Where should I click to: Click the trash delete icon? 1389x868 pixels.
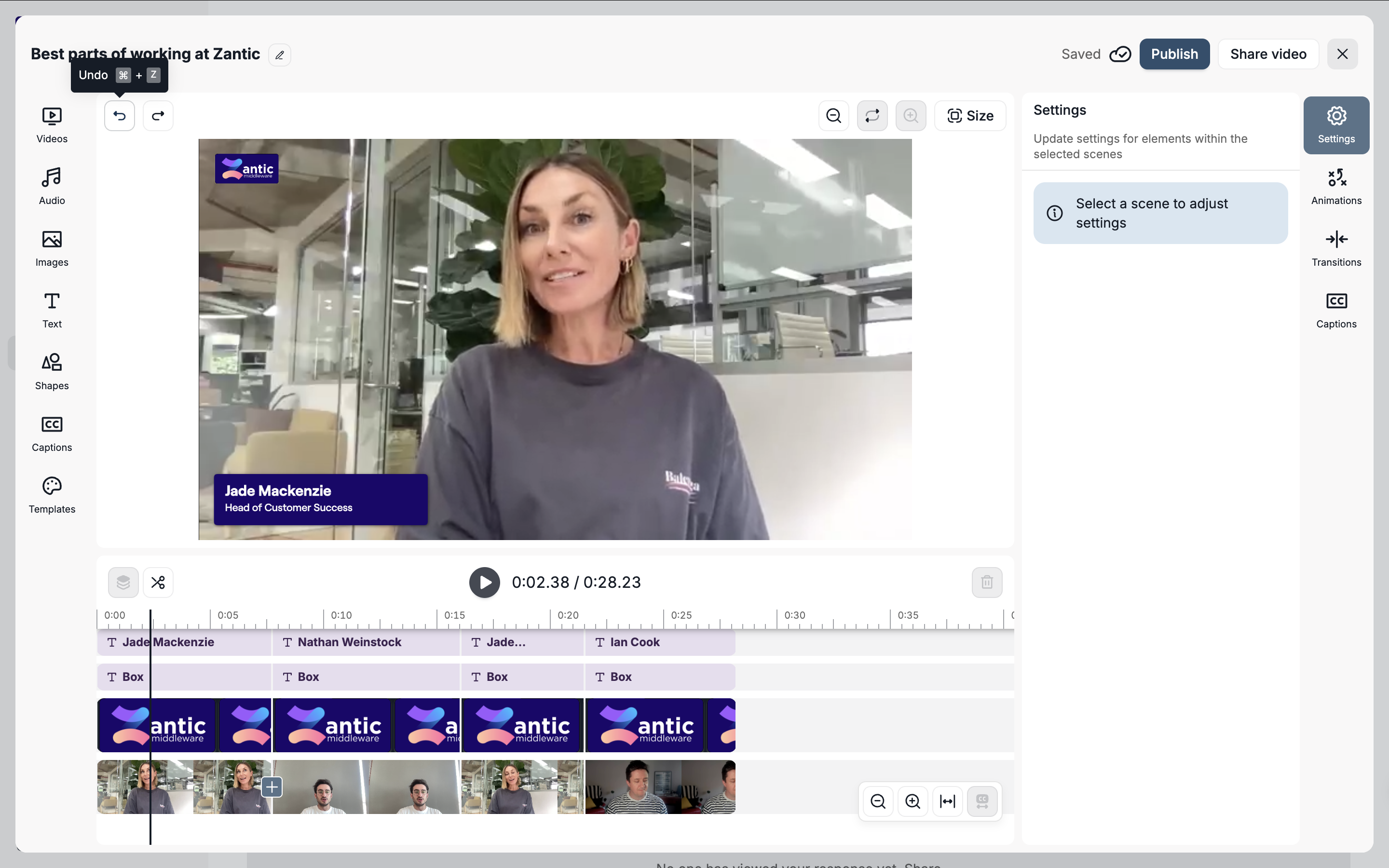(x=987, y=582)
